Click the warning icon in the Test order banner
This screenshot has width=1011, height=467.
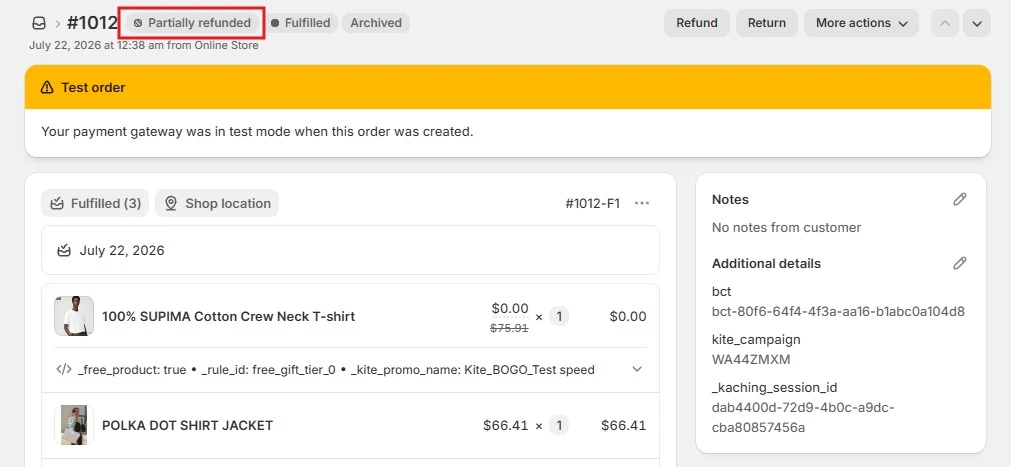pyautogui.click(x=47, y=87)
